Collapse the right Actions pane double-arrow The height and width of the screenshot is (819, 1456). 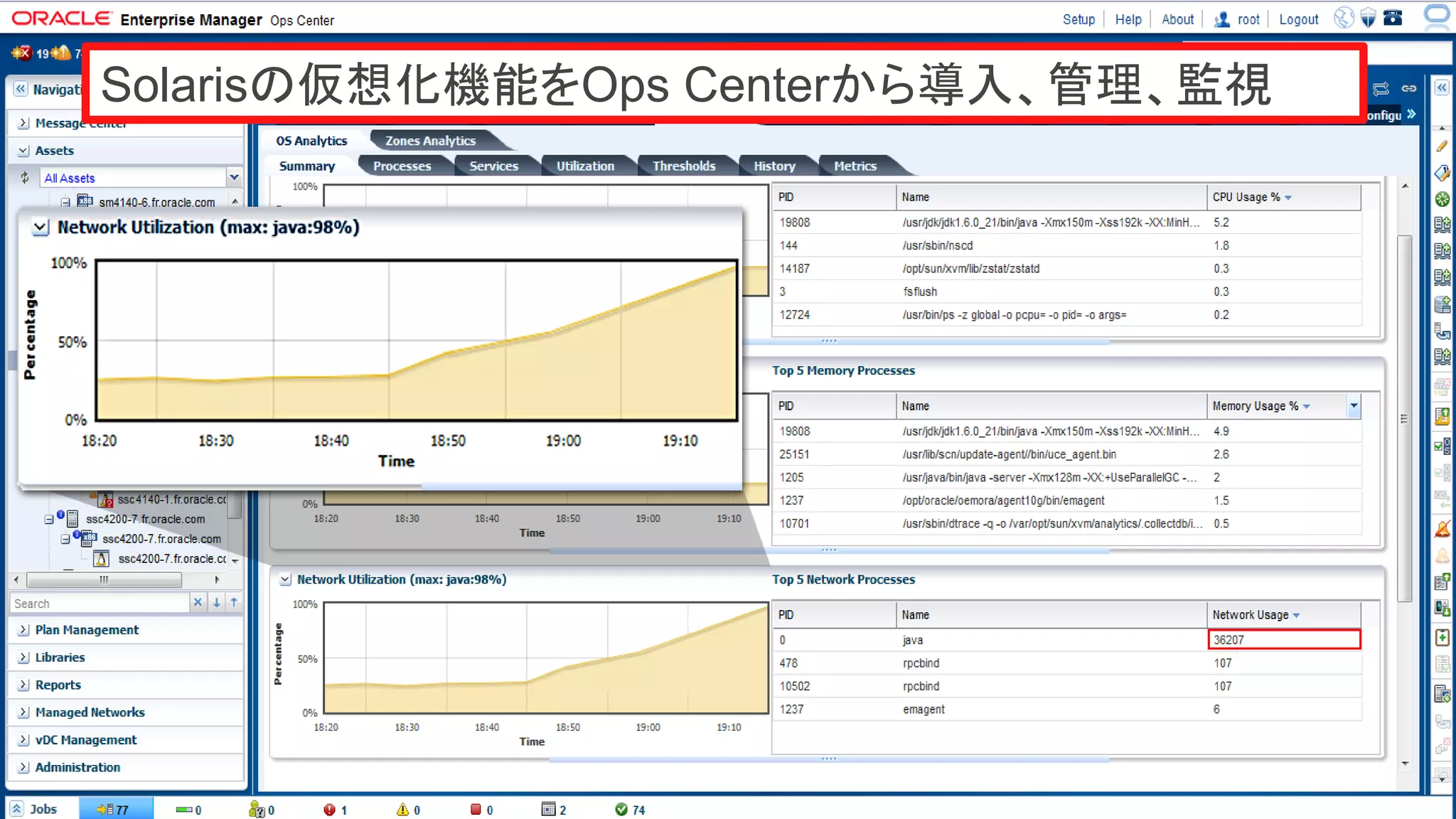click(x=1442, y=87)
